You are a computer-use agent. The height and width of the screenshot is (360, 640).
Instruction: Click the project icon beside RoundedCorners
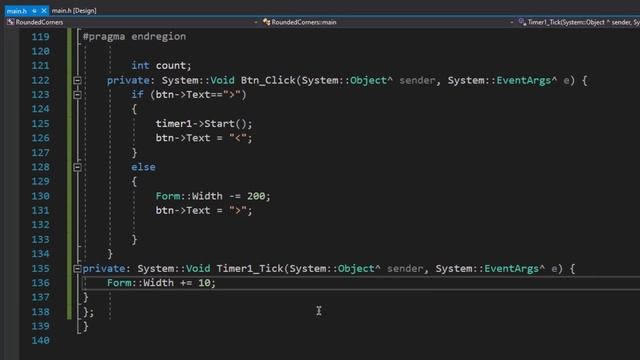point(10,22)
